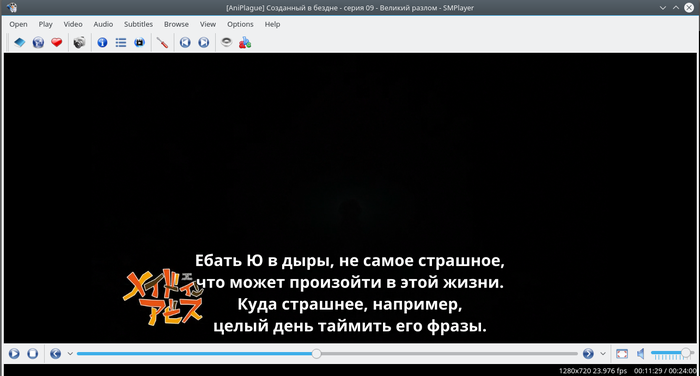Image resolution: width=700 pixels, height=376 pixels.
Task: Seek forward using the forward button
Action: pos(588,354)
